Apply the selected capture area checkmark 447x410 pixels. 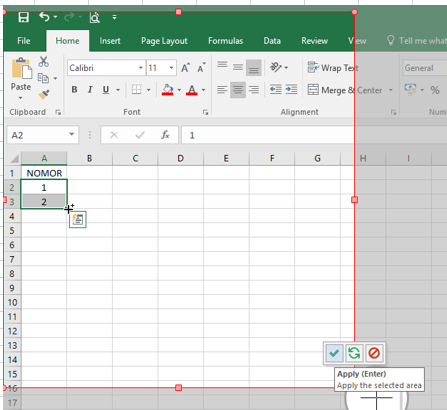[x=334, y=353]
